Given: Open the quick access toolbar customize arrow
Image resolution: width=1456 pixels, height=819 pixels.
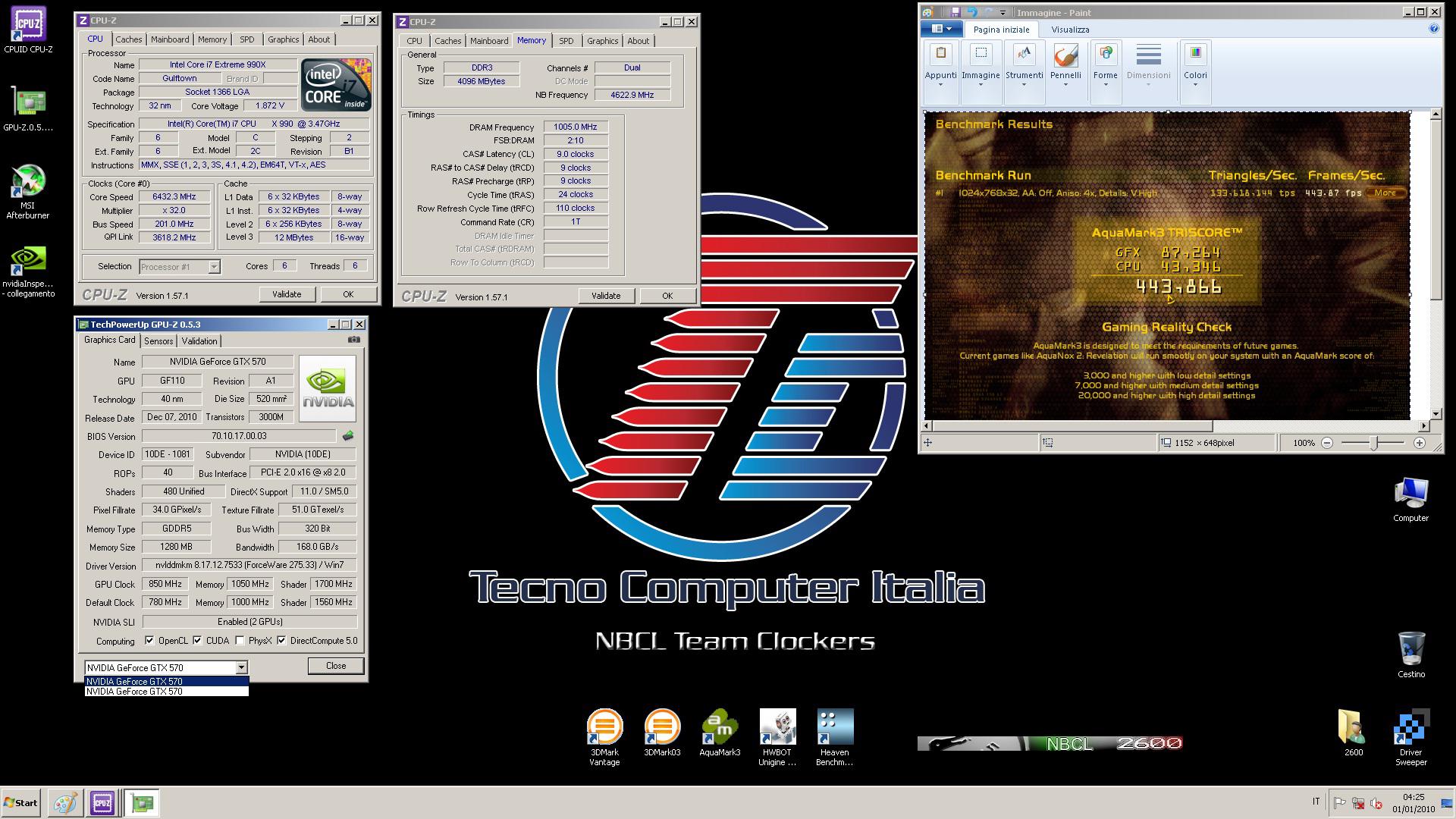Looking at the screenshot, I should click(1003, 12).
